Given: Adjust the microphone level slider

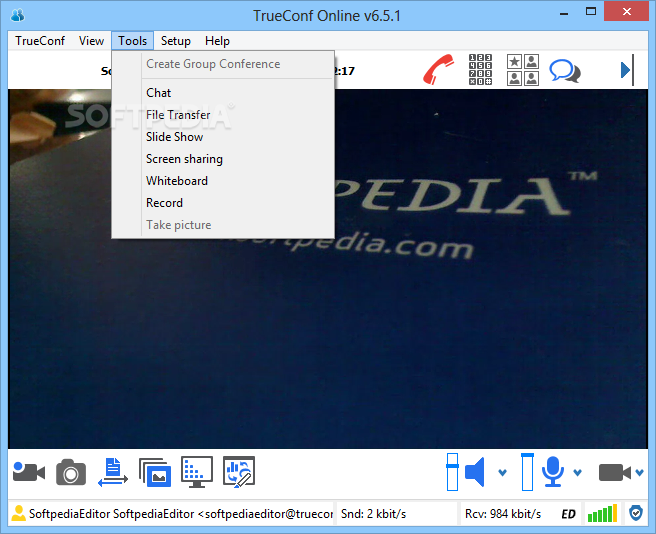Looking at the screenshot, I should pyautogui.click(x=527, y=472).
